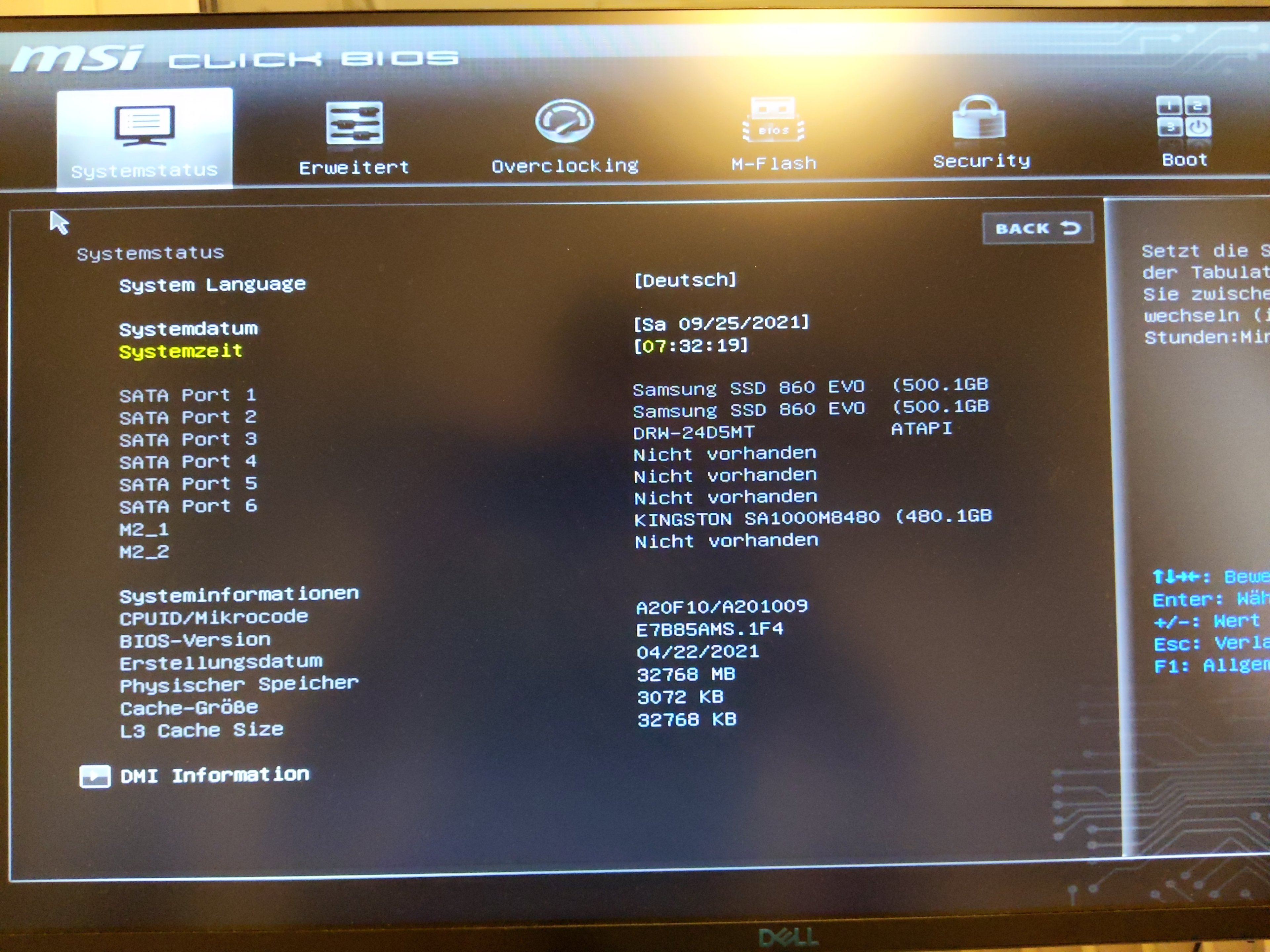1270x952 pixels.
Task: Open the Boot numbered keys icon
Action: click(1183, 115)
